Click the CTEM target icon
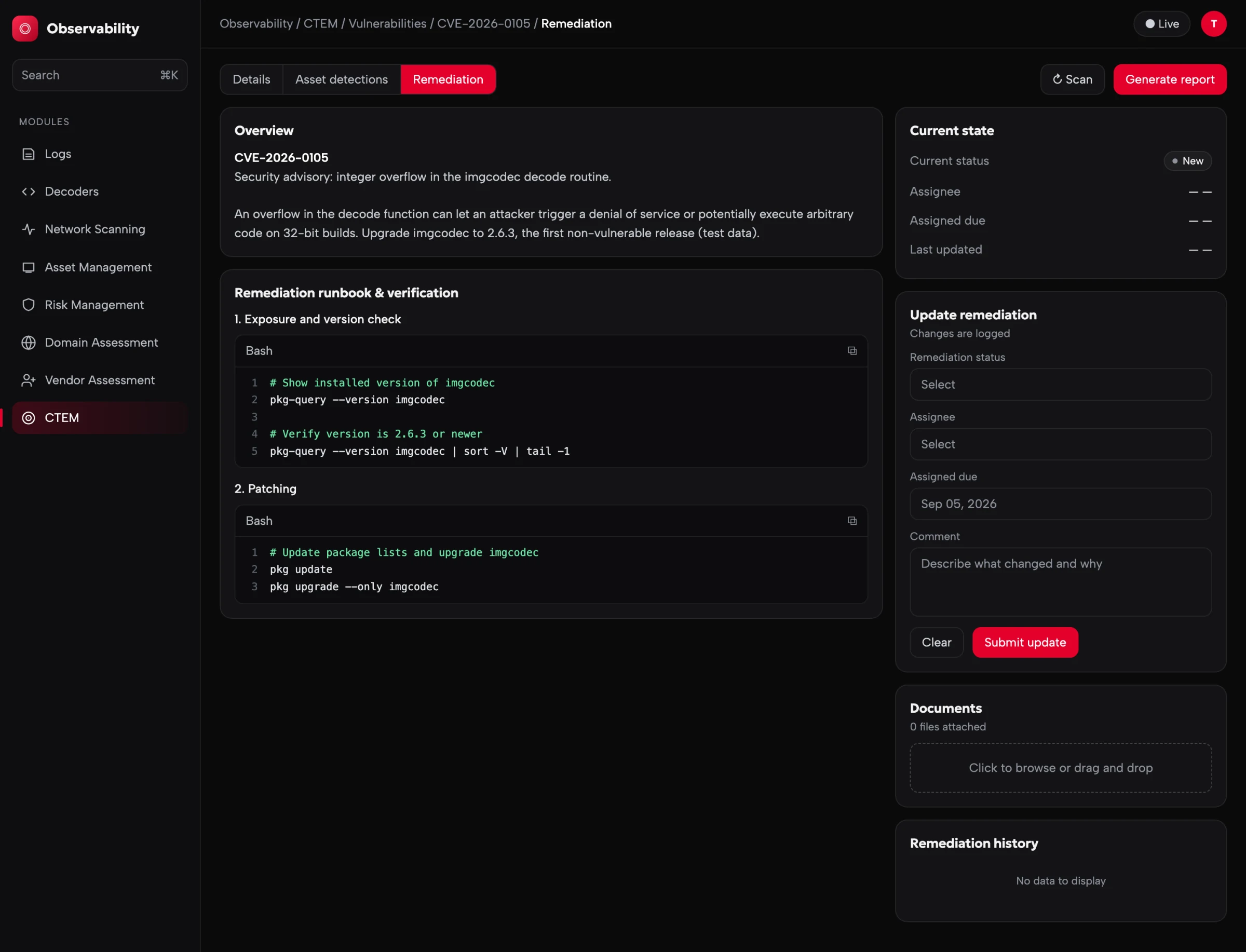This screenshot has height=952, width=1246. 29,418
